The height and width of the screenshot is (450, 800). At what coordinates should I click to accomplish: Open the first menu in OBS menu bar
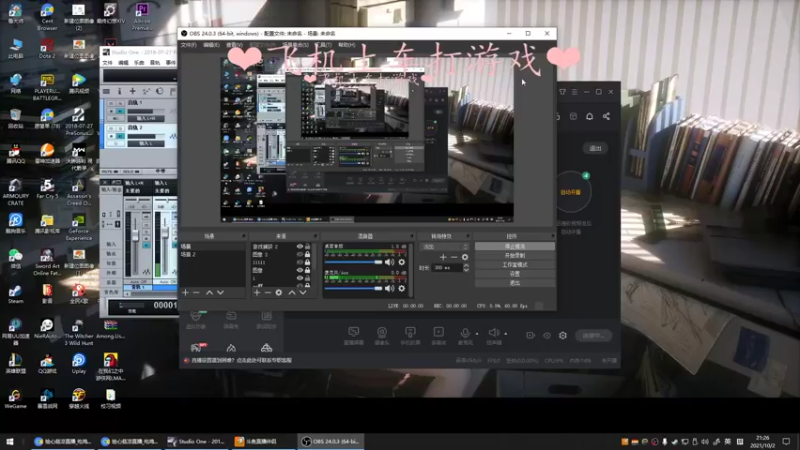pos(188,45)
